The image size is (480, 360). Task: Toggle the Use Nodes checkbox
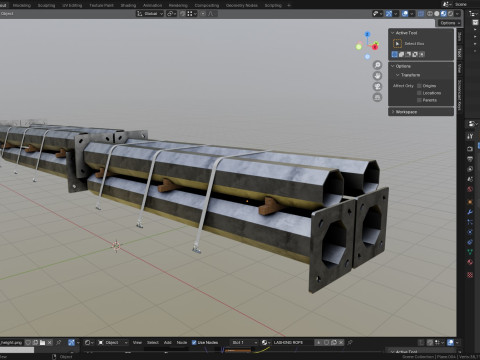point(194,342)
